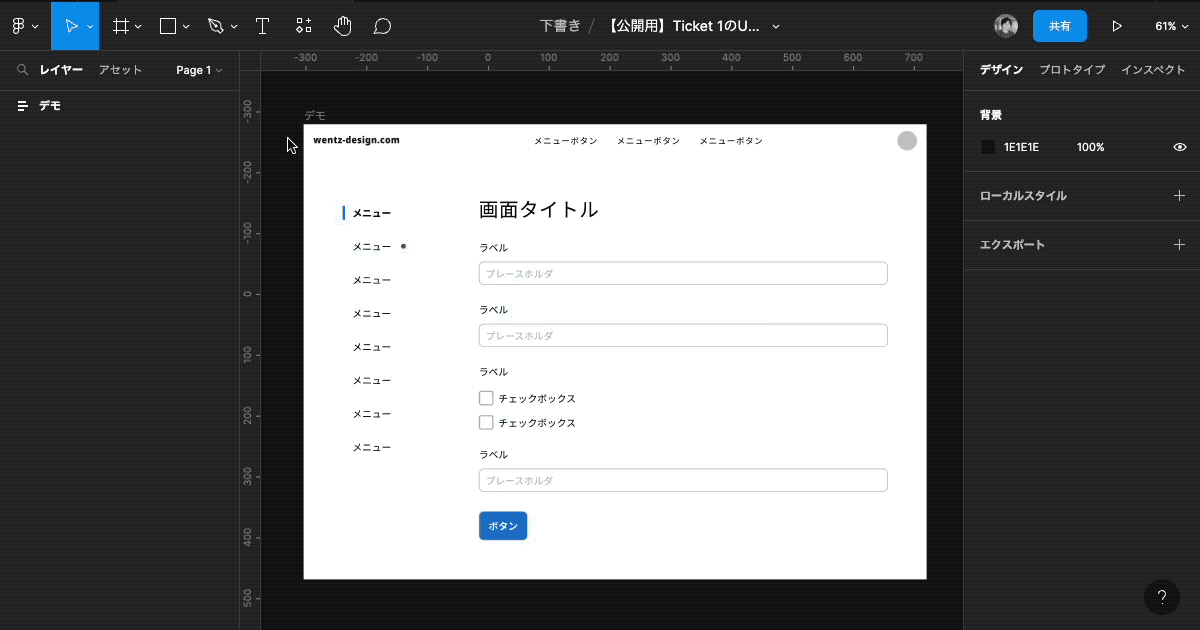The image size is (1200, 630).
Task: Click the 共有 share button
Action: click(1060, 25)
